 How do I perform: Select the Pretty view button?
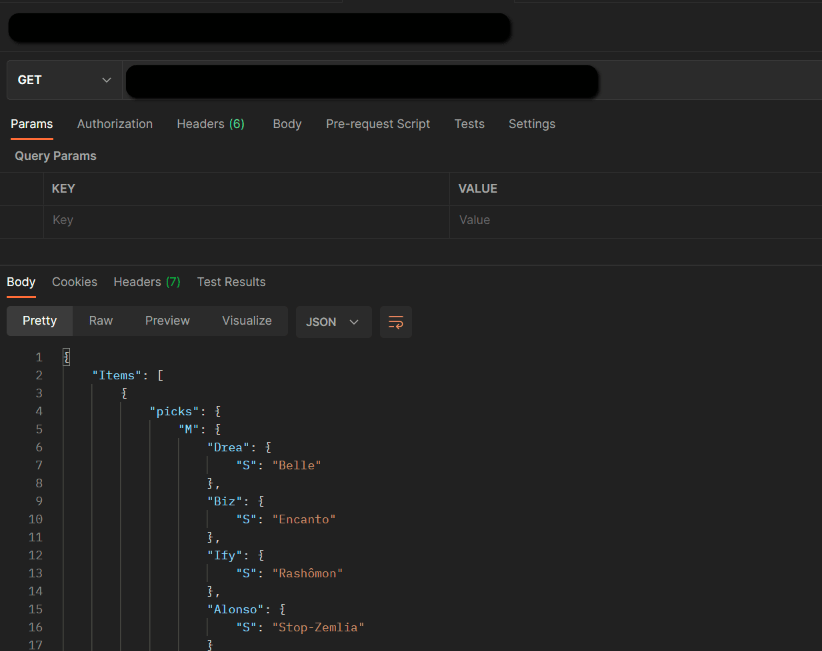tap(40, 321)
